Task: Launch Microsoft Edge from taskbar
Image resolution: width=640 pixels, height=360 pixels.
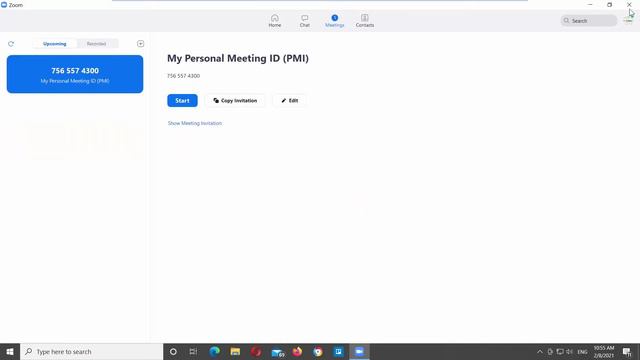Action: pos(214,351)
